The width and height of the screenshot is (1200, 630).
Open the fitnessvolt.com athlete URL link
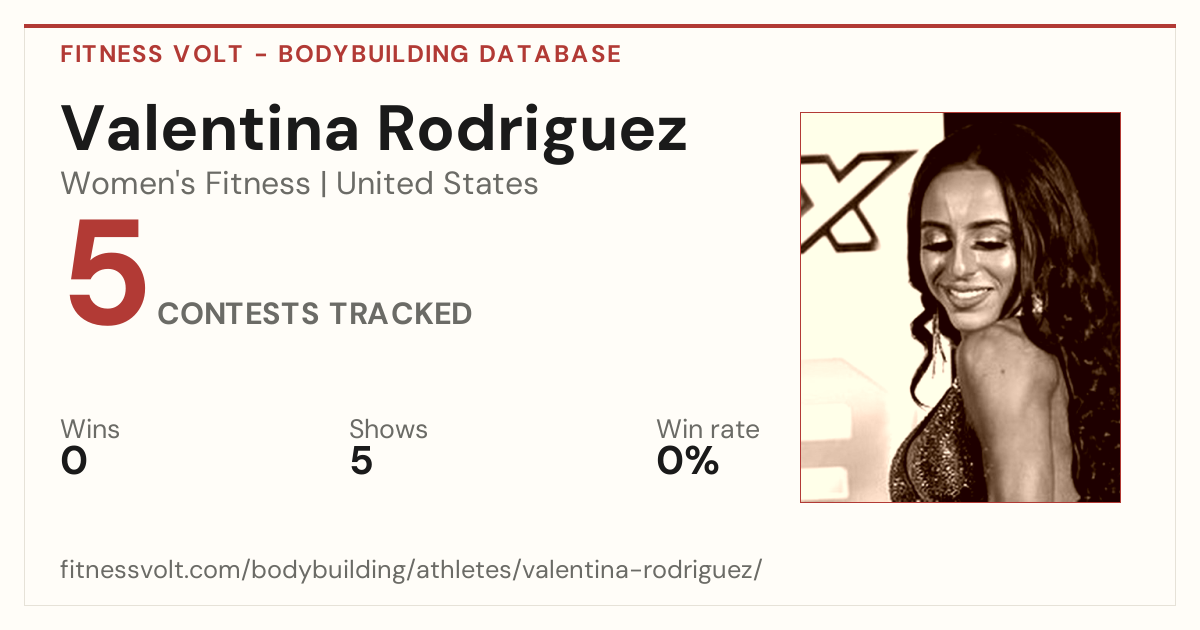[411, 570]
